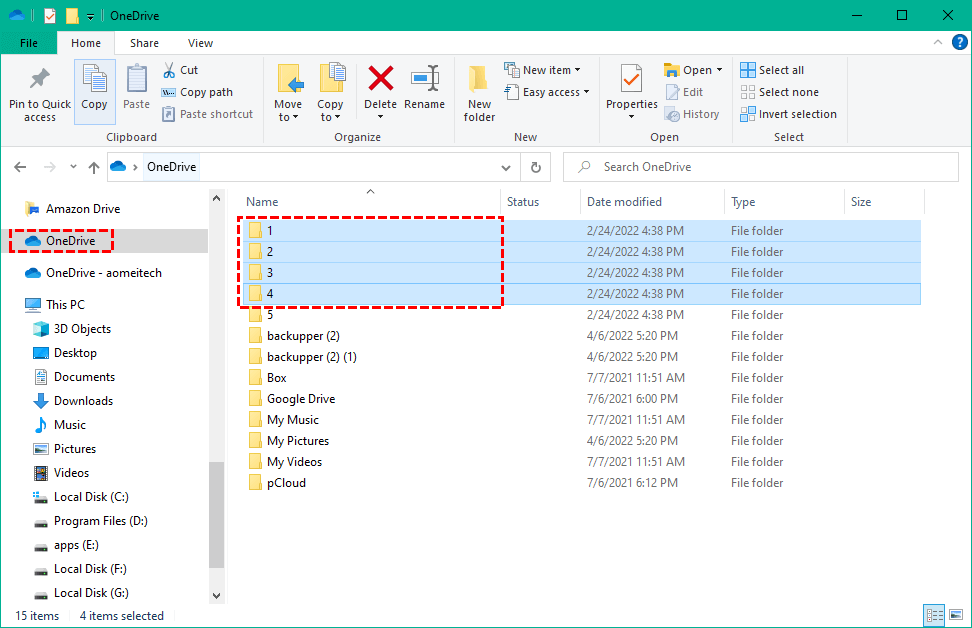Click the History ribbon button
972x628 pixels.
(692, 114)
